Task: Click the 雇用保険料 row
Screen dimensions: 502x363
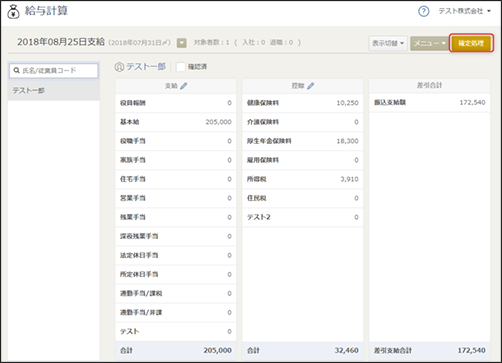Action: tap(303, 160)
